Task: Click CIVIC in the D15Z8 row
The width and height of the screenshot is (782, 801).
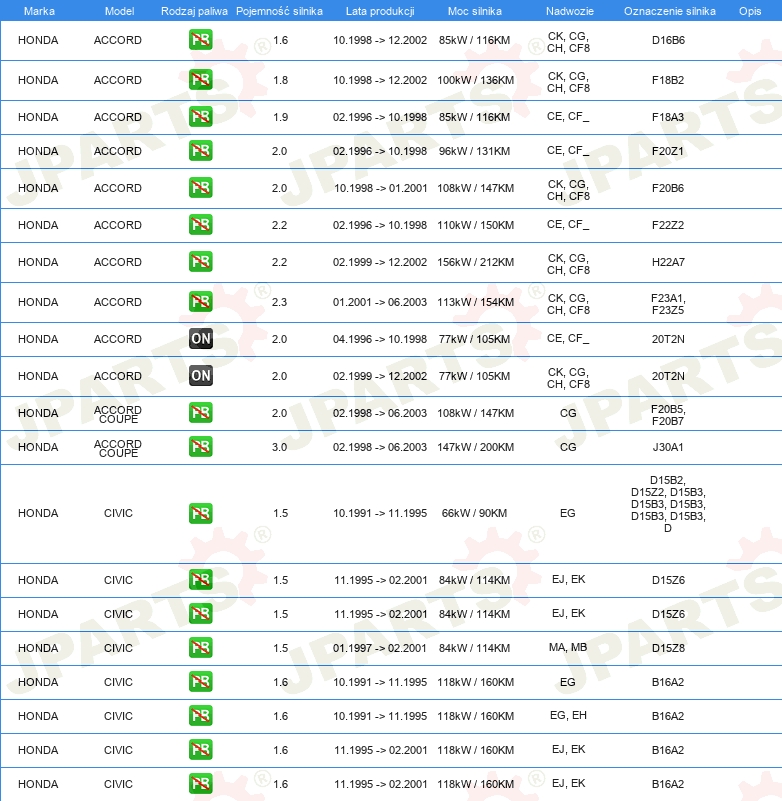Action: coord(118,648)
